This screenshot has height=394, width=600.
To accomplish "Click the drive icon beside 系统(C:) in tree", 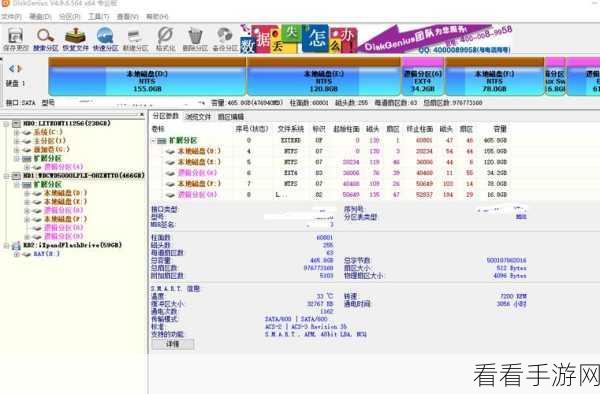I will point(26,132).
